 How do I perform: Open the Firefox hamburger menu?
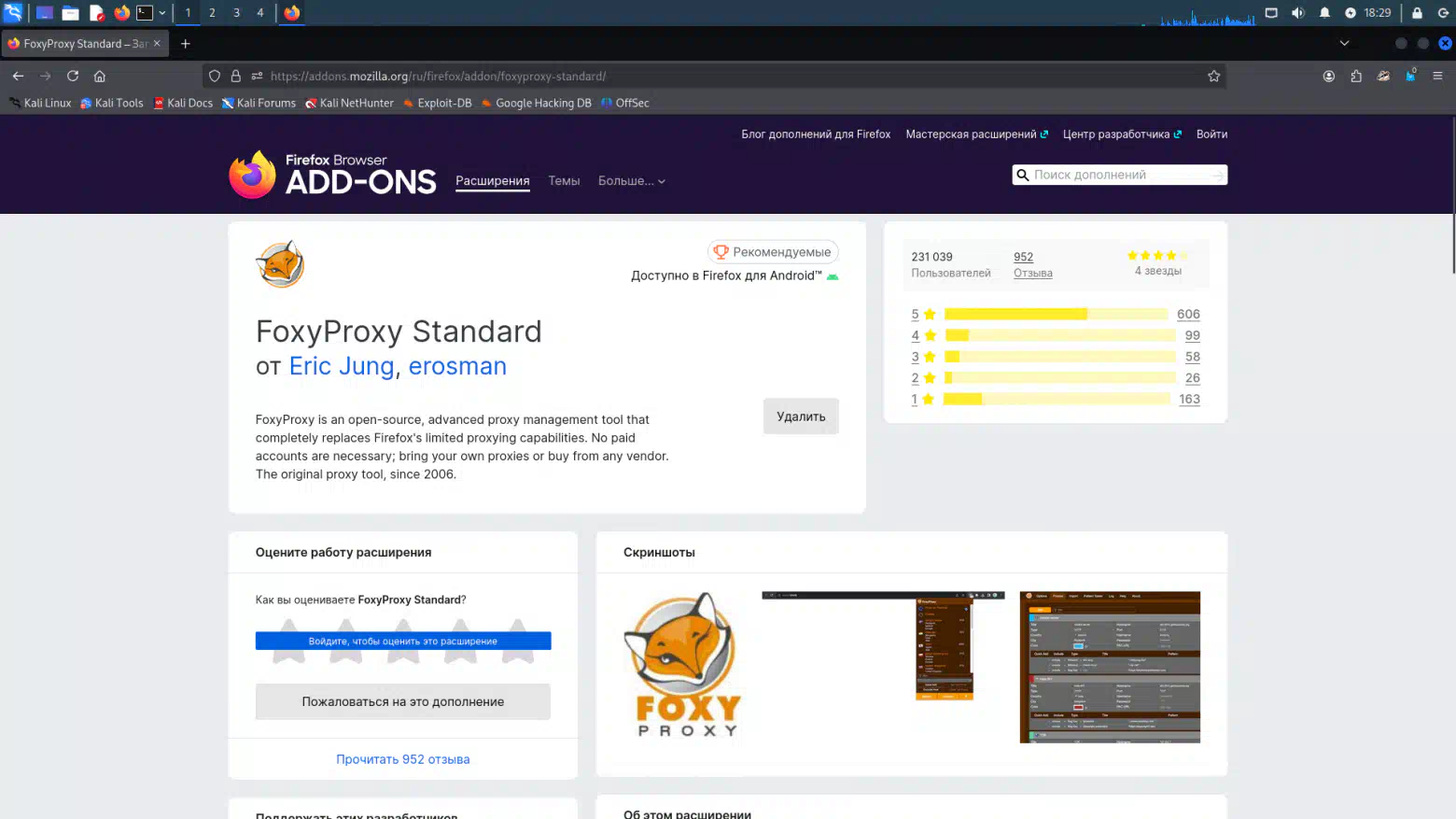point(1437,76)
